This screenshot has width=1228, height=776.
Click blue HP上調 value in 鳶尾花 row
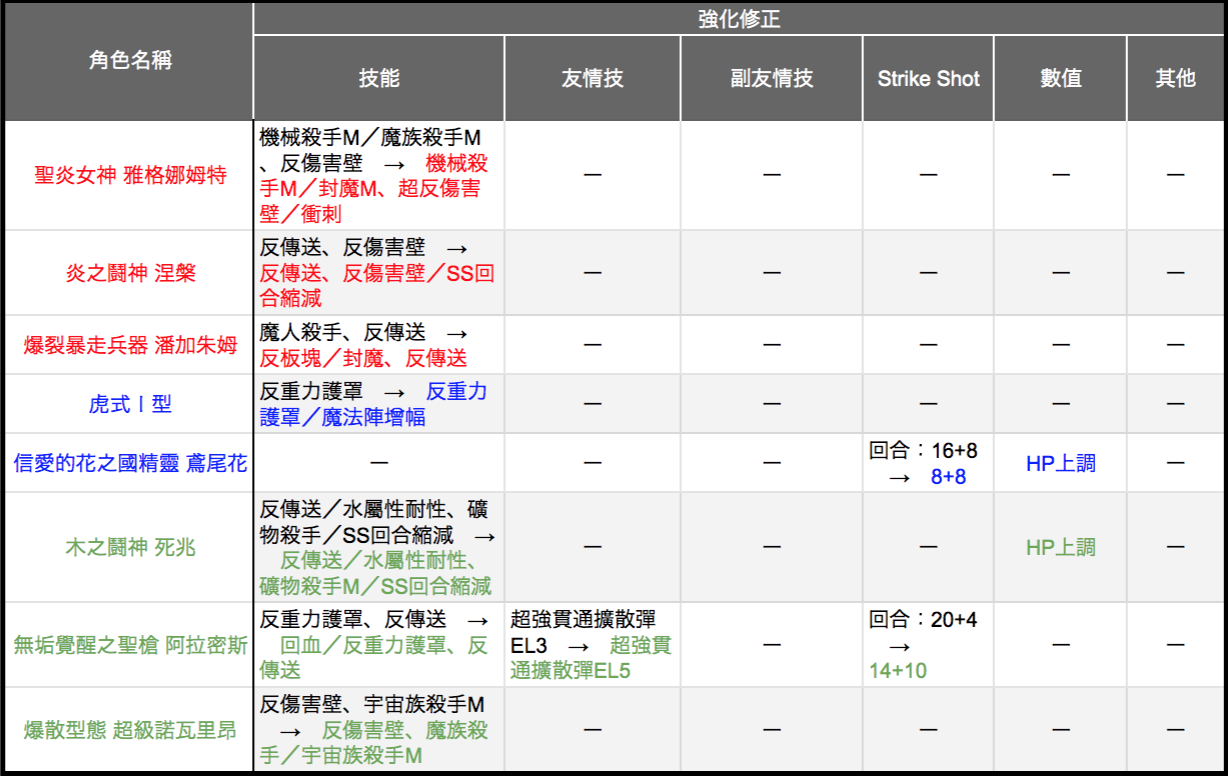pyautogui.click(x=1060, y=463)
